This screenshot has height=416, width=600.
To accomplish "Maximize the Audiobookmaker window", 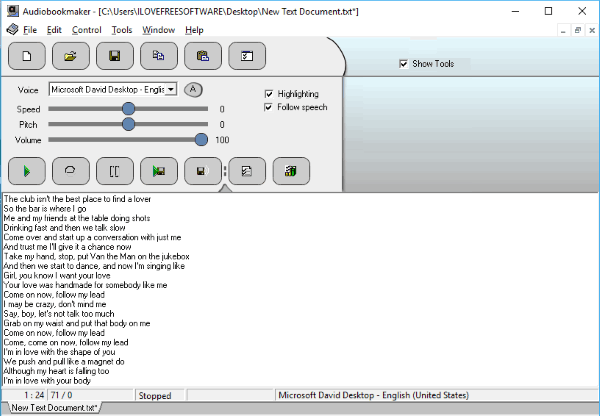I will coord(548,11).
